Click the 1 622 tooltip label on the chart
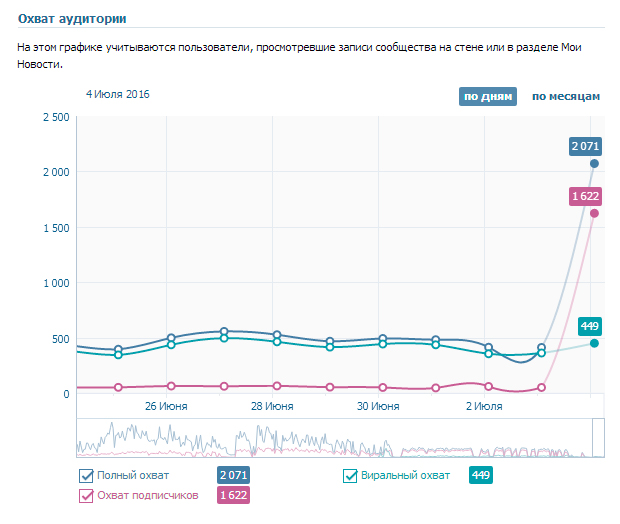This screenshot has width=620, height=524. tap(585, 196)
